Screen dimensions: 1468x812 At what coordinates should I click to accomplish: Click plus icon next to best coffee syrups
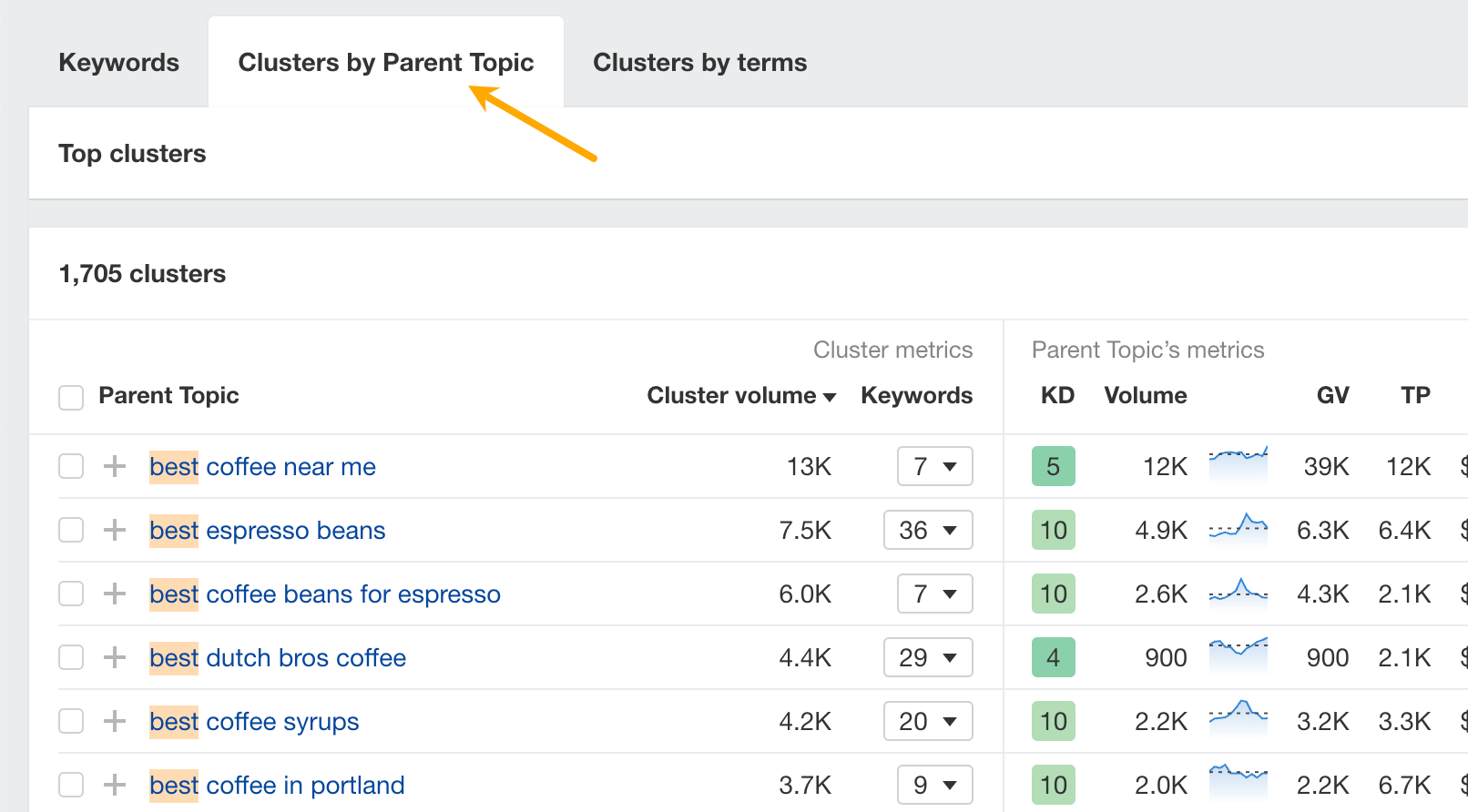click(115, 722)
